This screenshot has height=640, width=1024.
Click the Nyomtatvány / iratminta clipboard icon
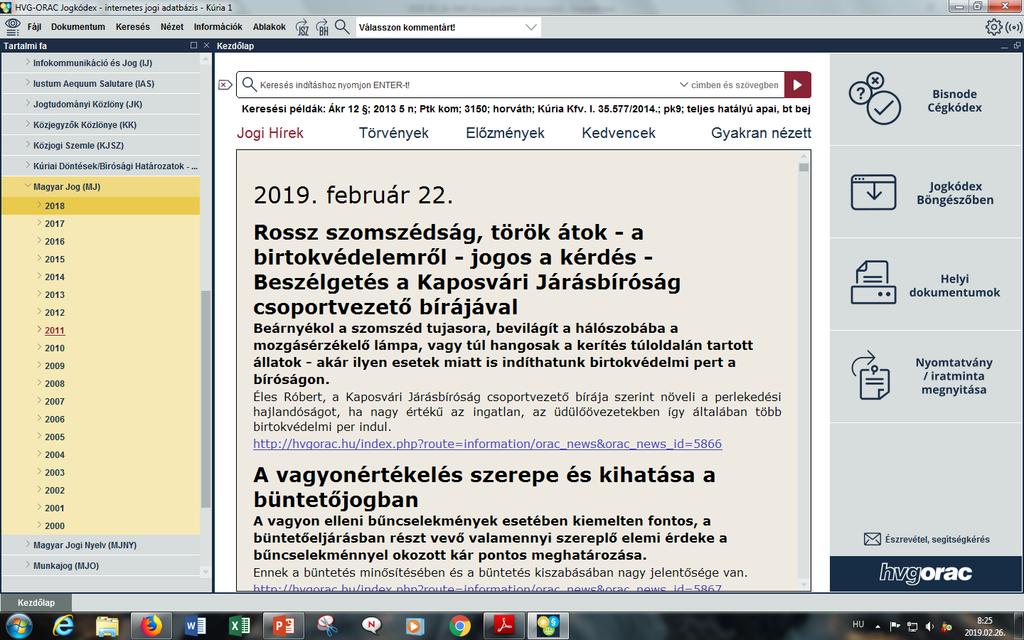coord(871,375)
